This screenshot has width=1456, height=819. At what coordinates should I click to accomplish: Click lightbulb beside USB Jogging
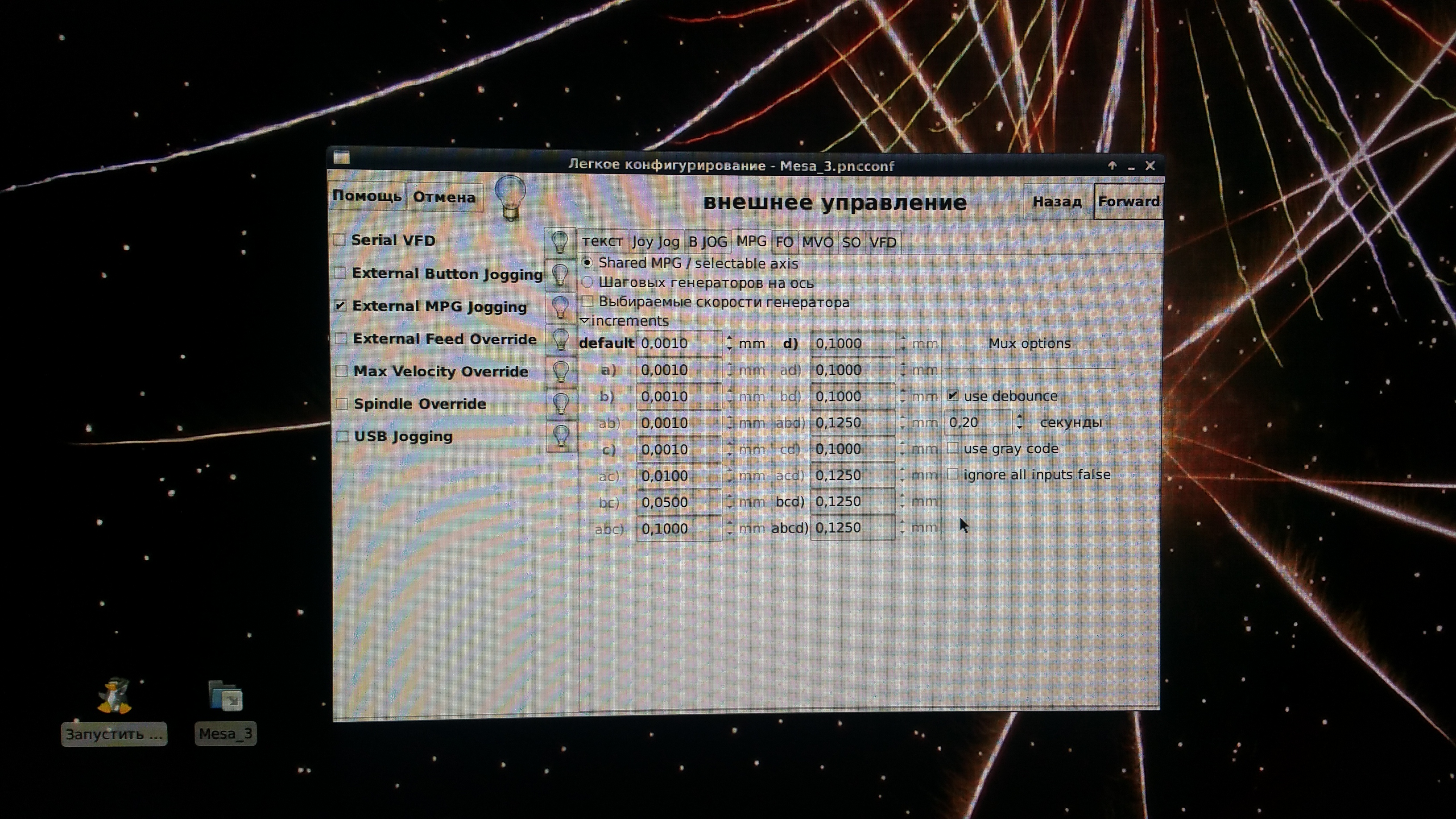pos(561,436)
